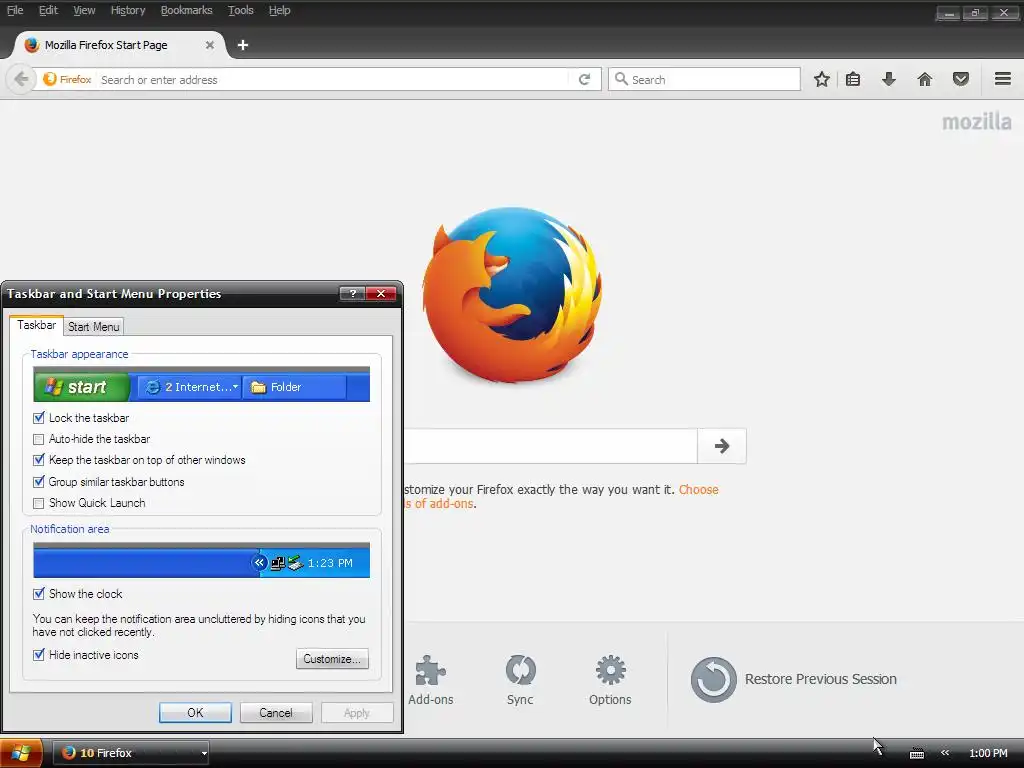The width and height of the screenshot is (1024, 768).
Task: Show bookmarks list icon in toolbar
Action: point(853,80)
